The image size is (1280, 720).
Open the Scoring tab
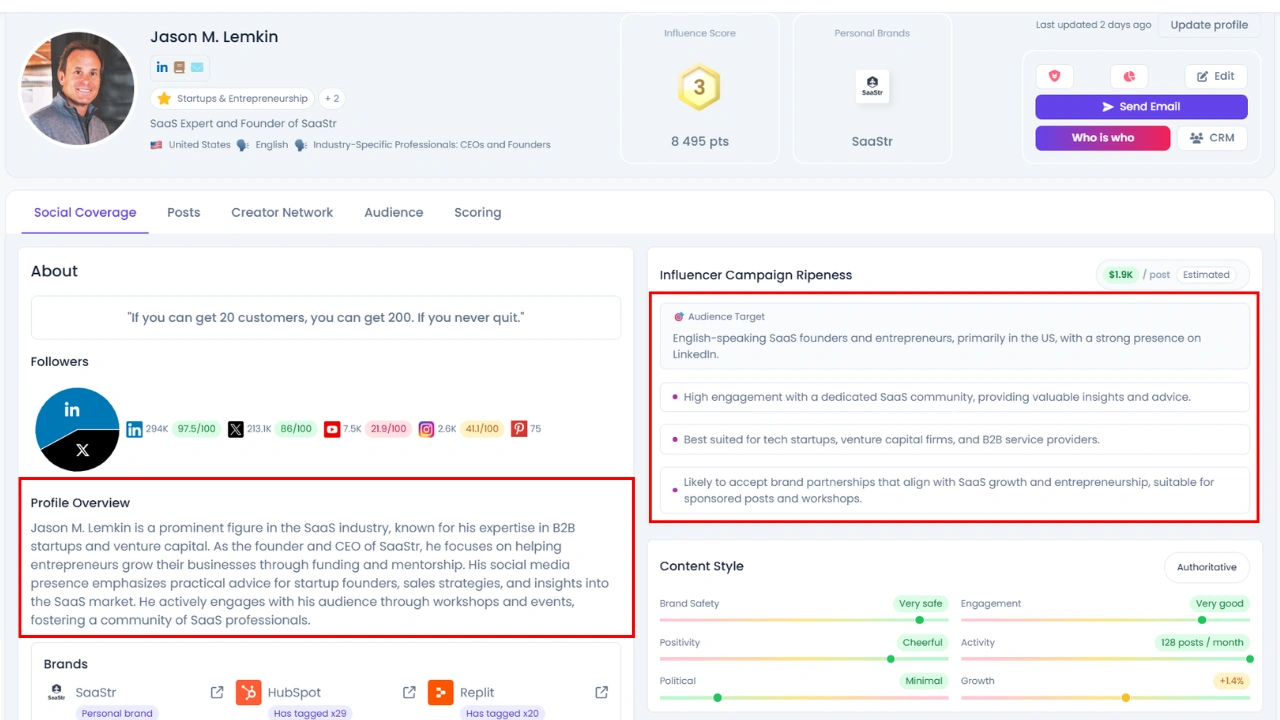point(478,212)
